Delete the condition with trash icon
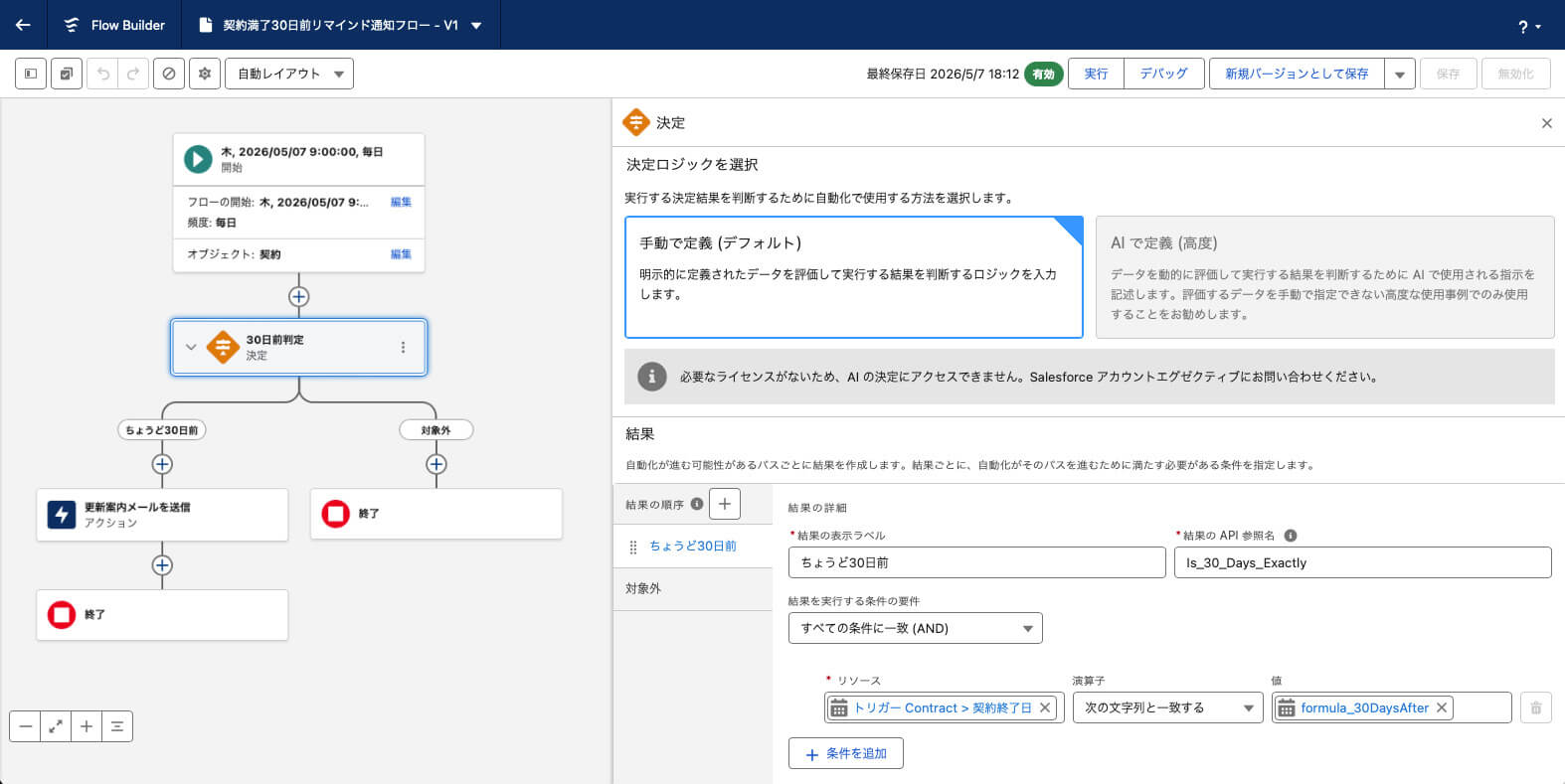 tap(1536, 707)
